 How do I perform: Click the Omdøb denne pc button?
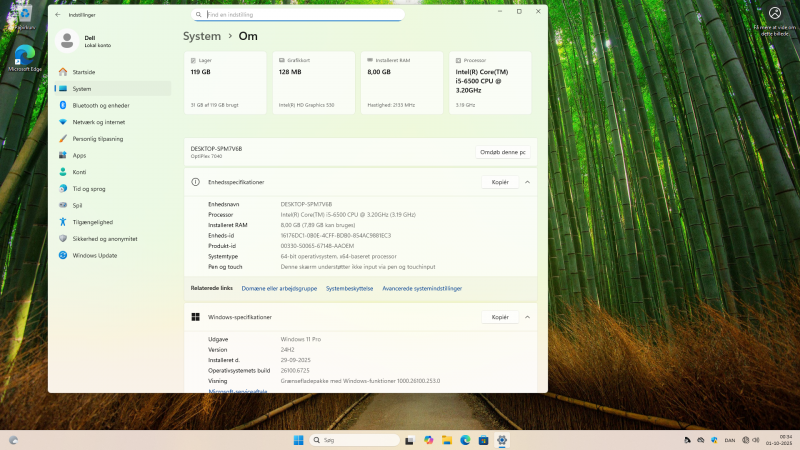tap(502, 151)
